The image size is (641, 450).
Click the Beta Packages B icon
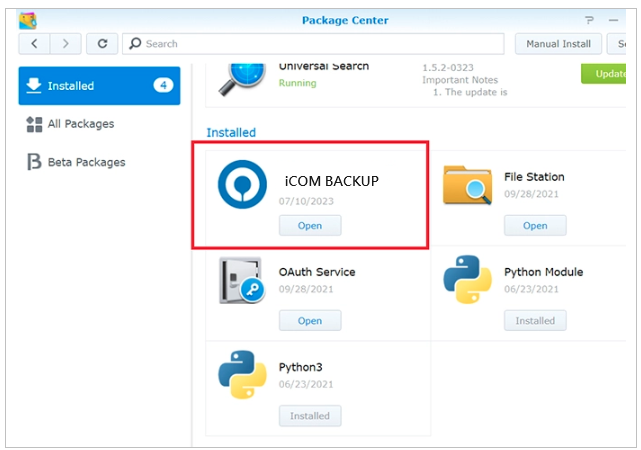(34, 161)
